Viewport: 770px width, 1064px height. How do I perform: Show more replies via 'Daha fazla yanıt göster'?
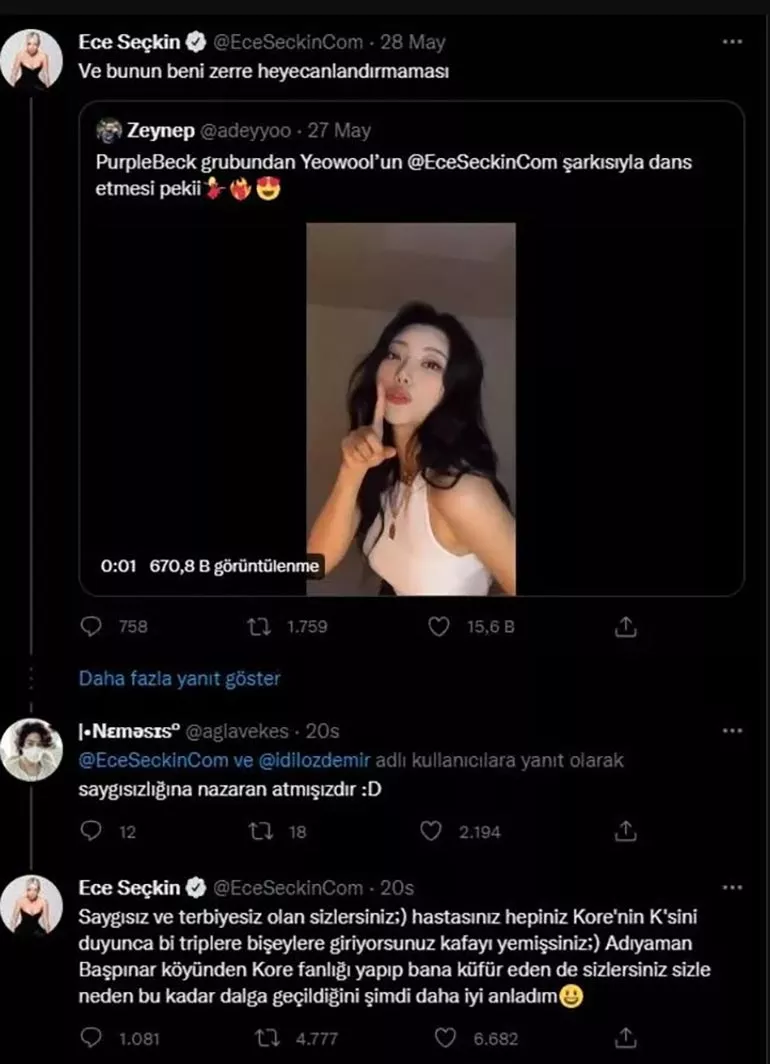(x=180, y=679)
